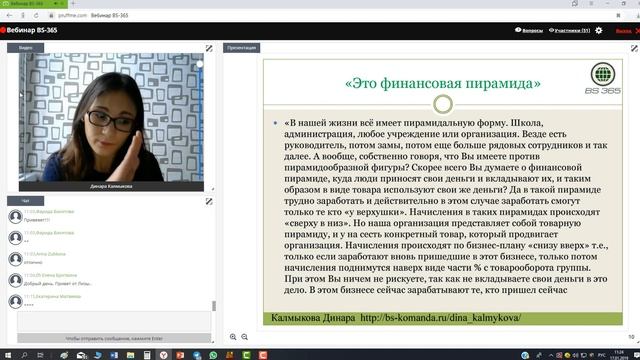Go back in the browser

(9, 16)
